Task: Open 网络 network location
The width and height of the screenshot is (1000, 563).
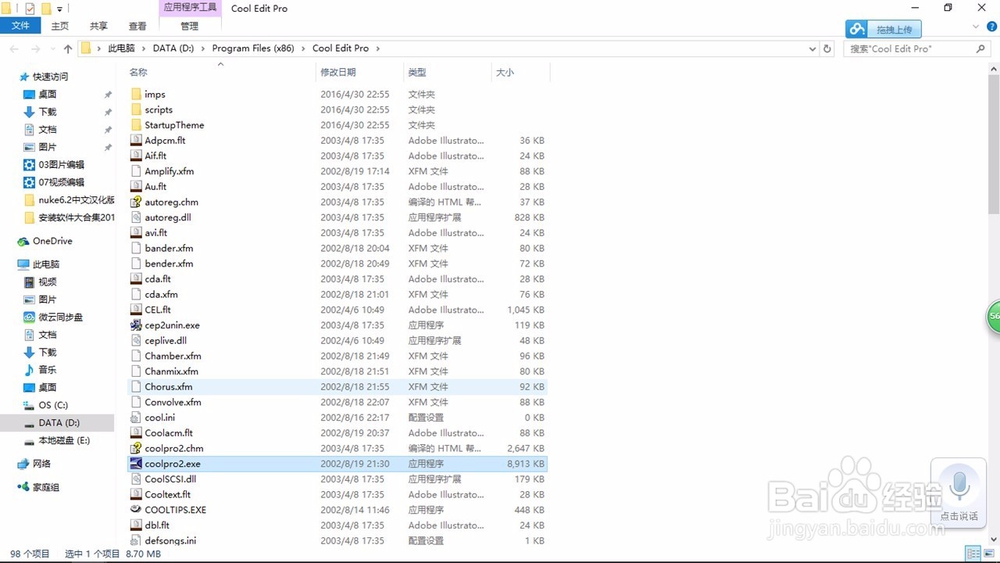Action: tap(41, 464)
